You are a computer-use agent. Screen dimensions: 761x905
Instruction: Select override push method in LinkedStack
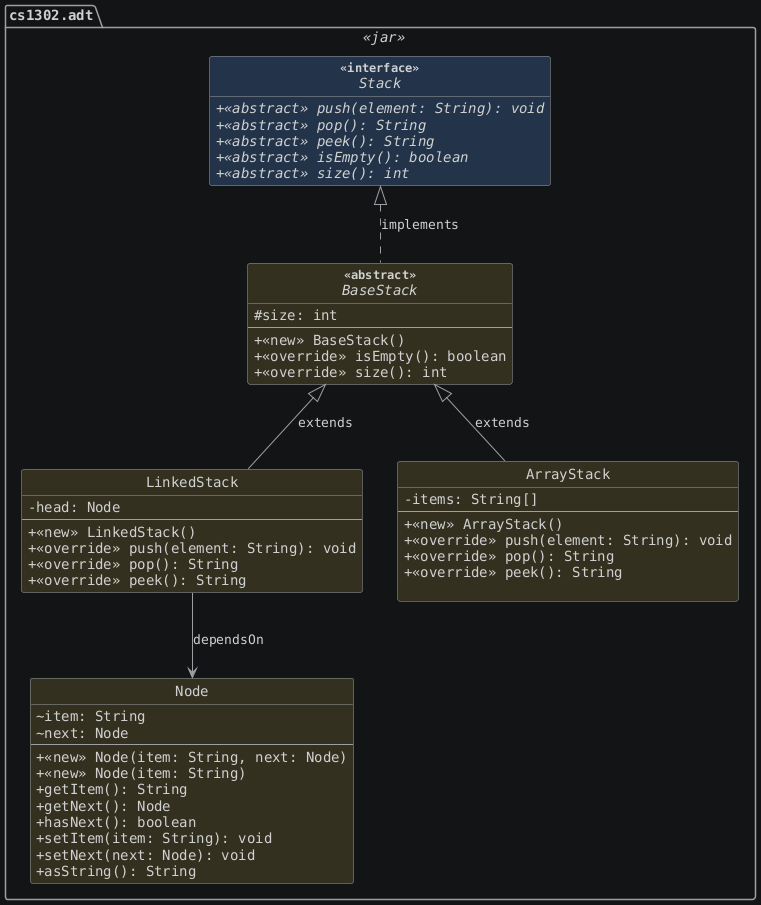coord(192,548)
